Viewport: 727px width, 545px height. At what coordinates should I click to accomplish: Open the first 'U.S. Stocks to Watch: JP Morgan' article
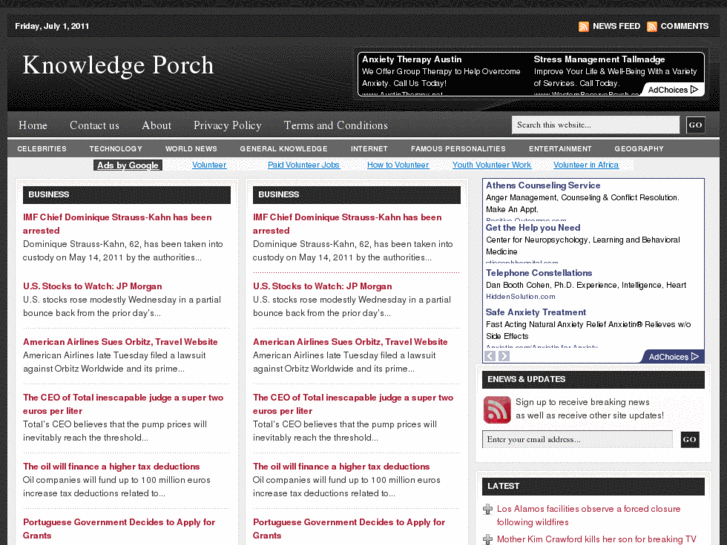click(93, 286)
